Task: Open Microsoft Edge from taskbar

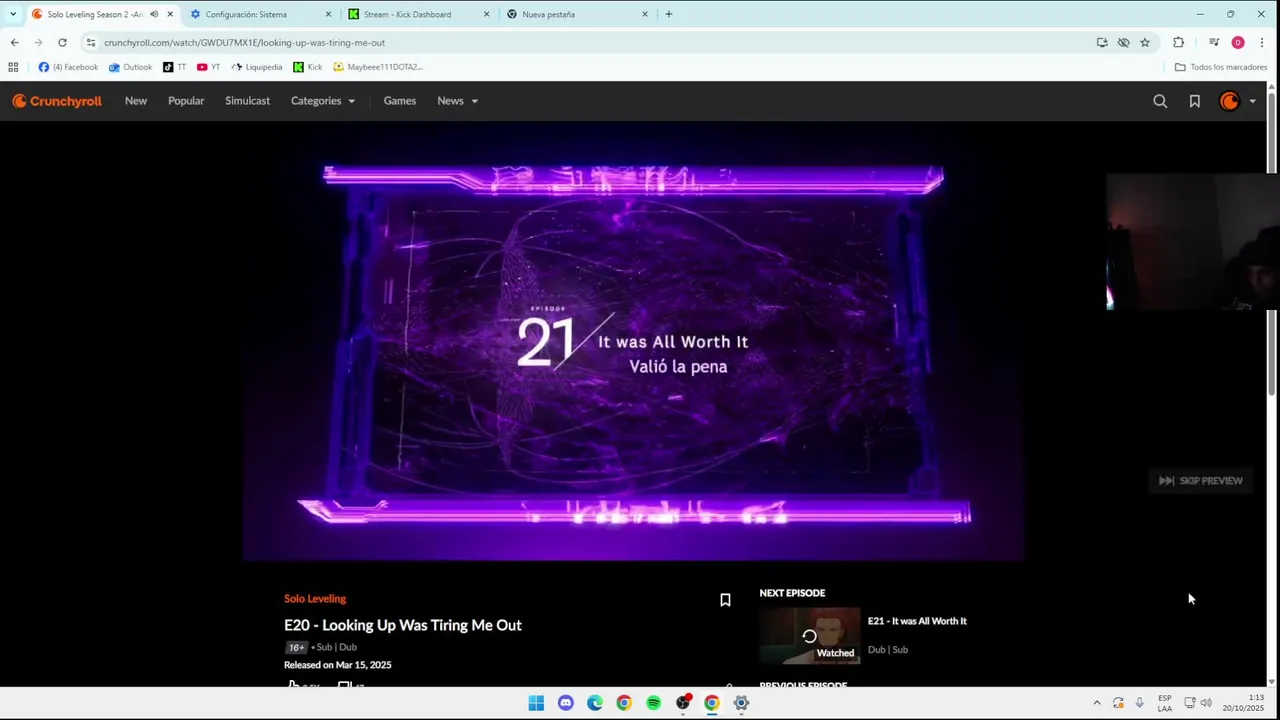Action: (595, 703)
